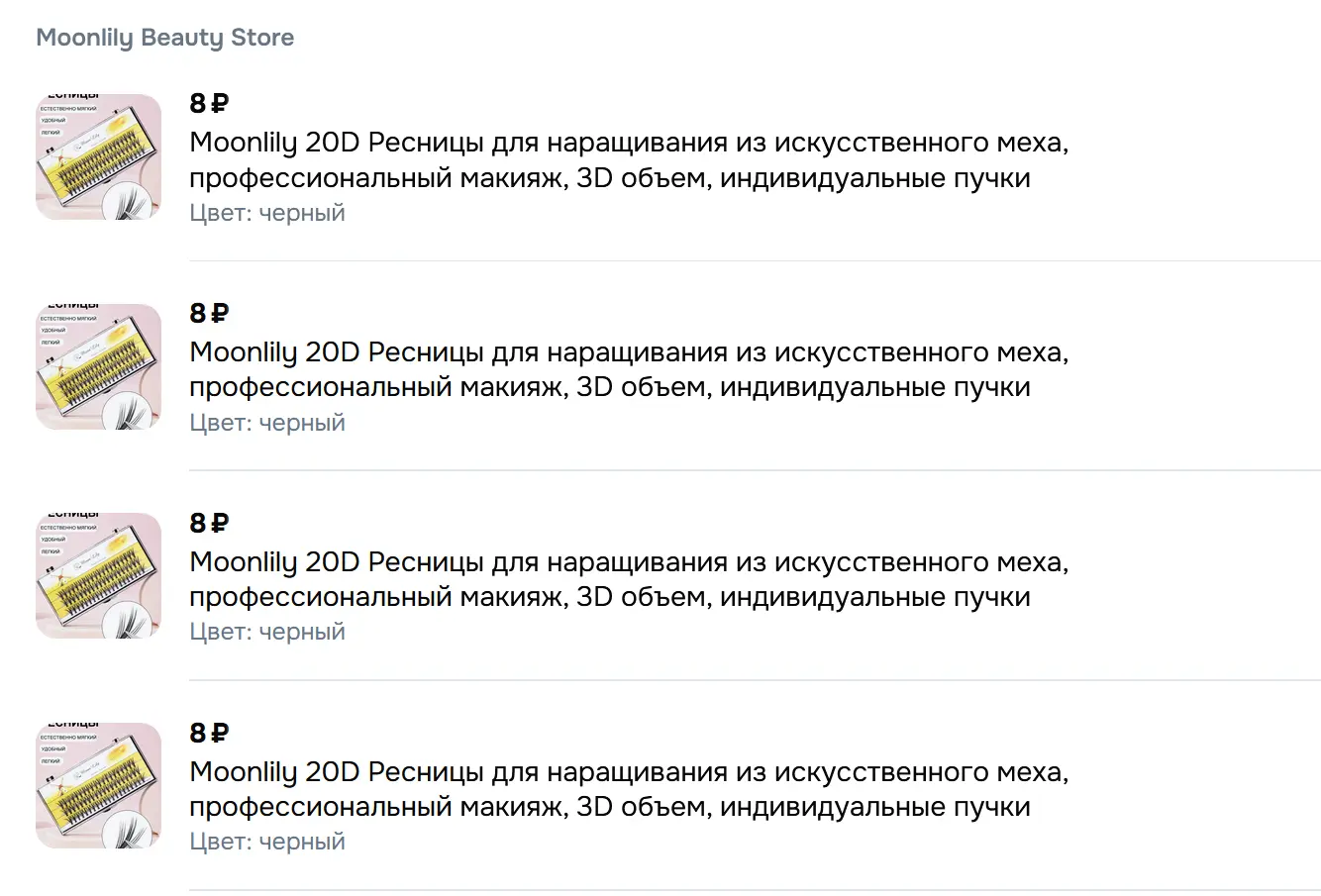Click the divider line below the first product
The width and height of the screenshot is (1321, 896).
tap(755, 260)
